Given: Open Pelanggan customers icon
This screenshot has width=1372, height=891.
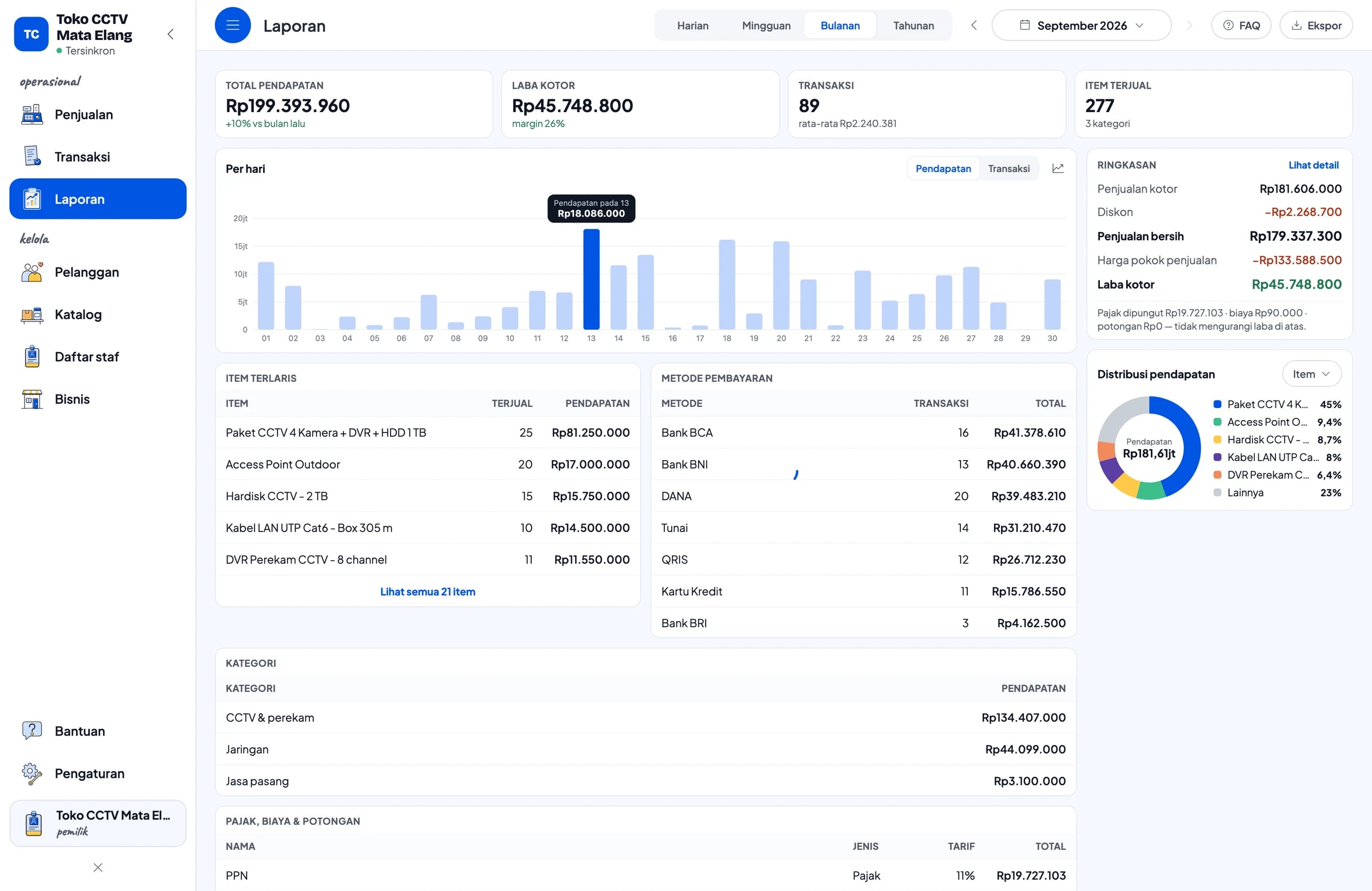Looking at the screenshot, I should pyautogui.click(x=31, y=272).
